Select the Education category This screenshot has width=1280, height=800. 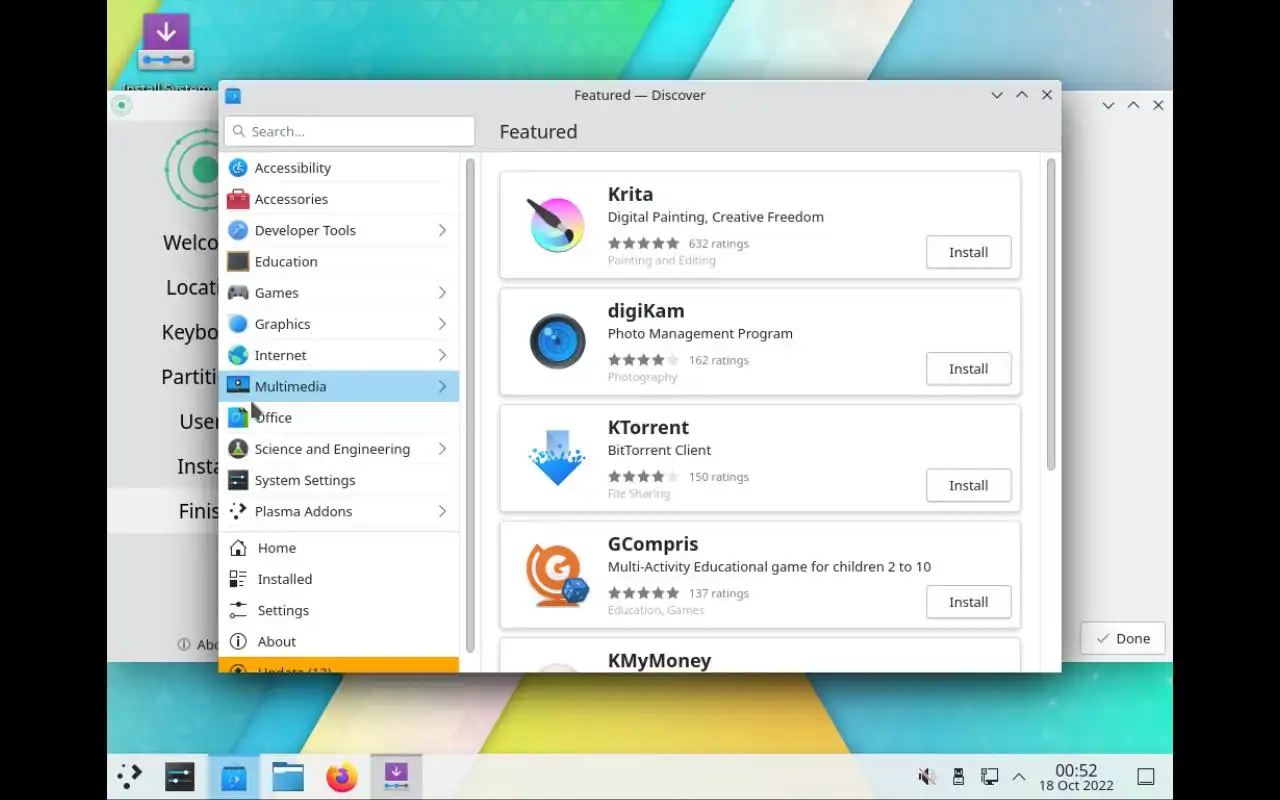coord(339,262)
